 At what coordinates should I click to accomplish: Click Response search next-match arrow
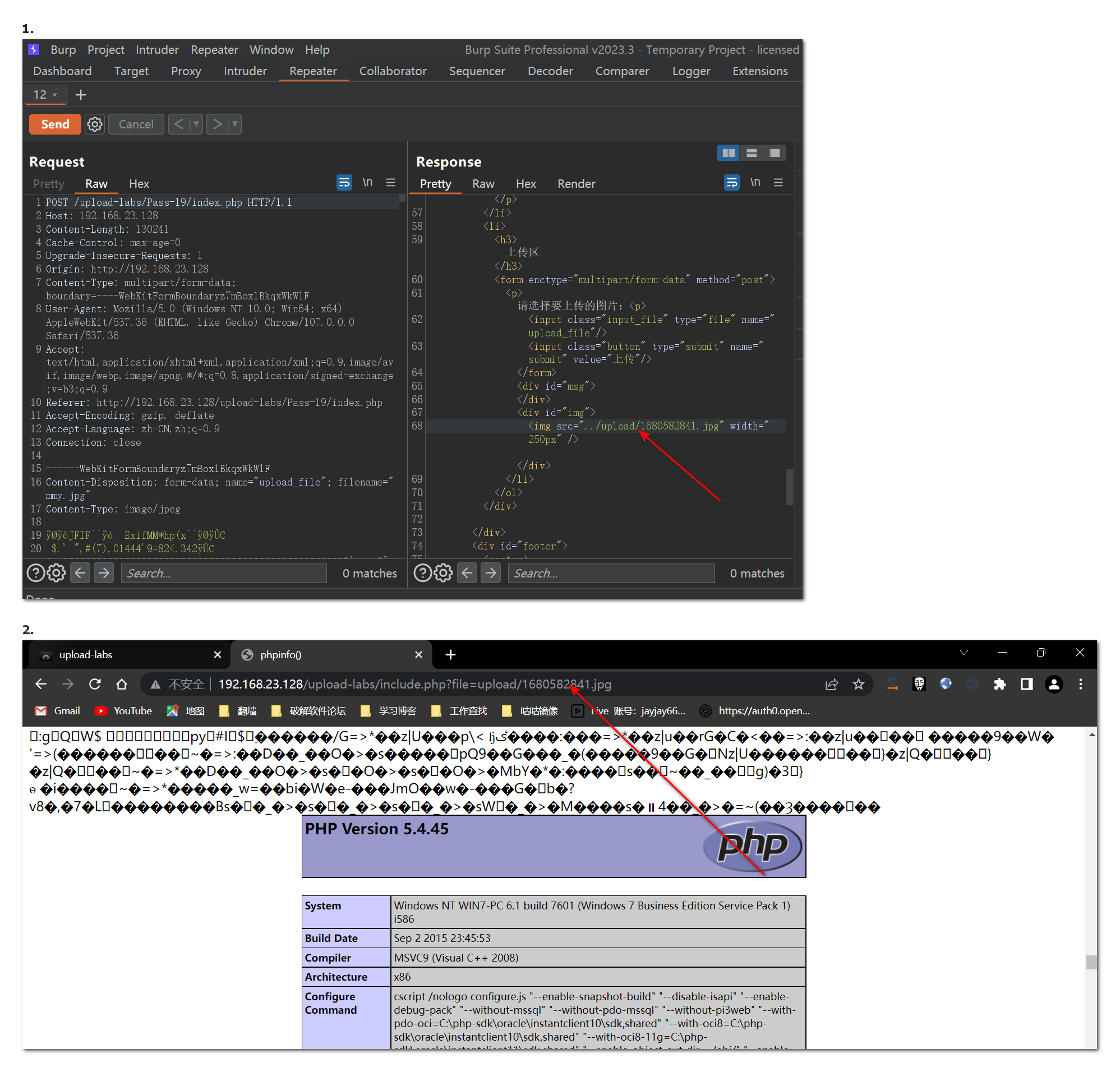click(491, 572)
